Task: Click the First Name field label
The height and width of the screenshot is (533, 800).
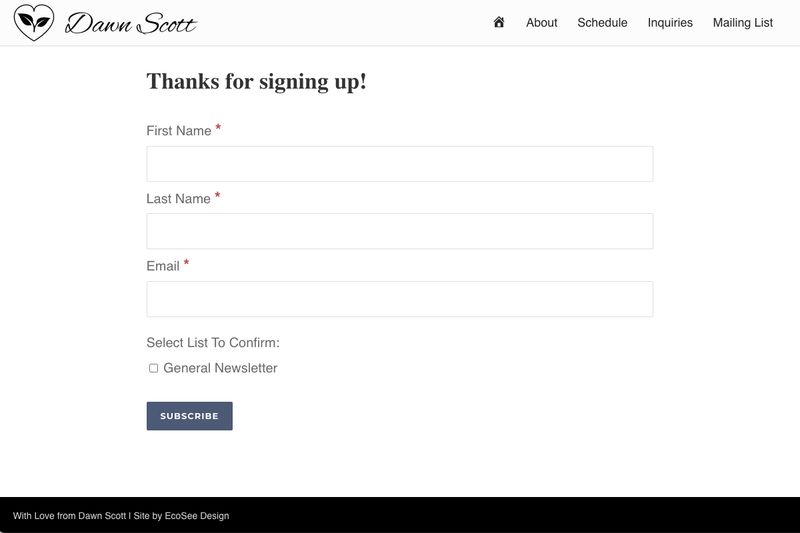Action: click(179, 131)
